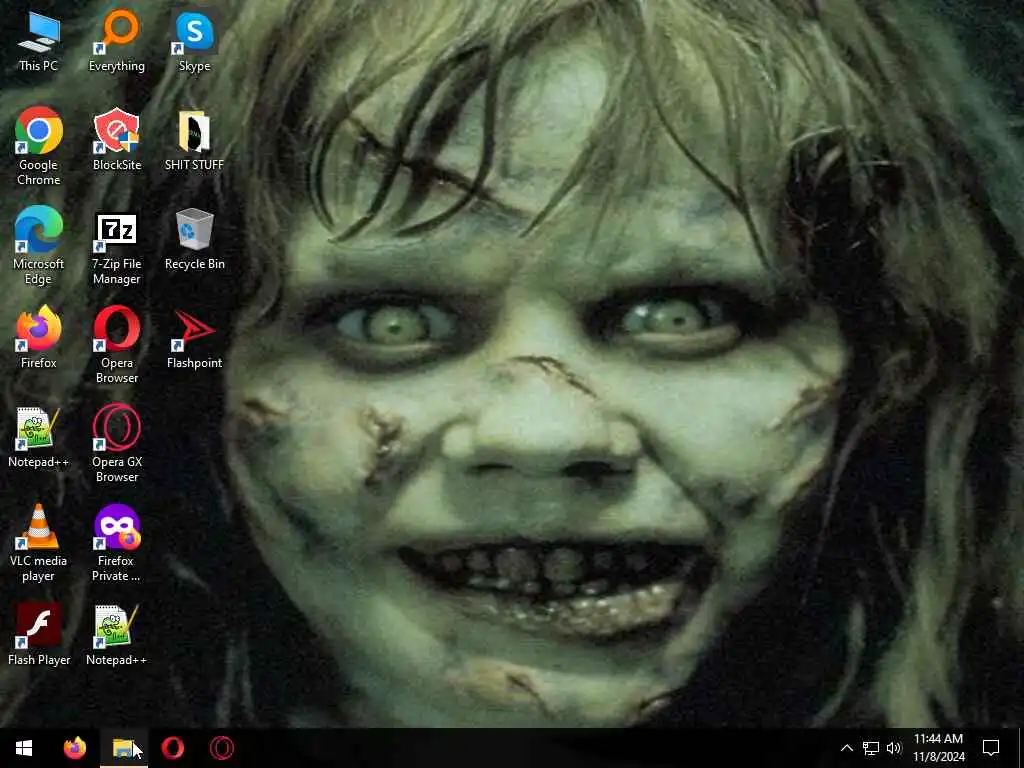
Task: Select the Skype desktop shortcut
Action: 195,42
